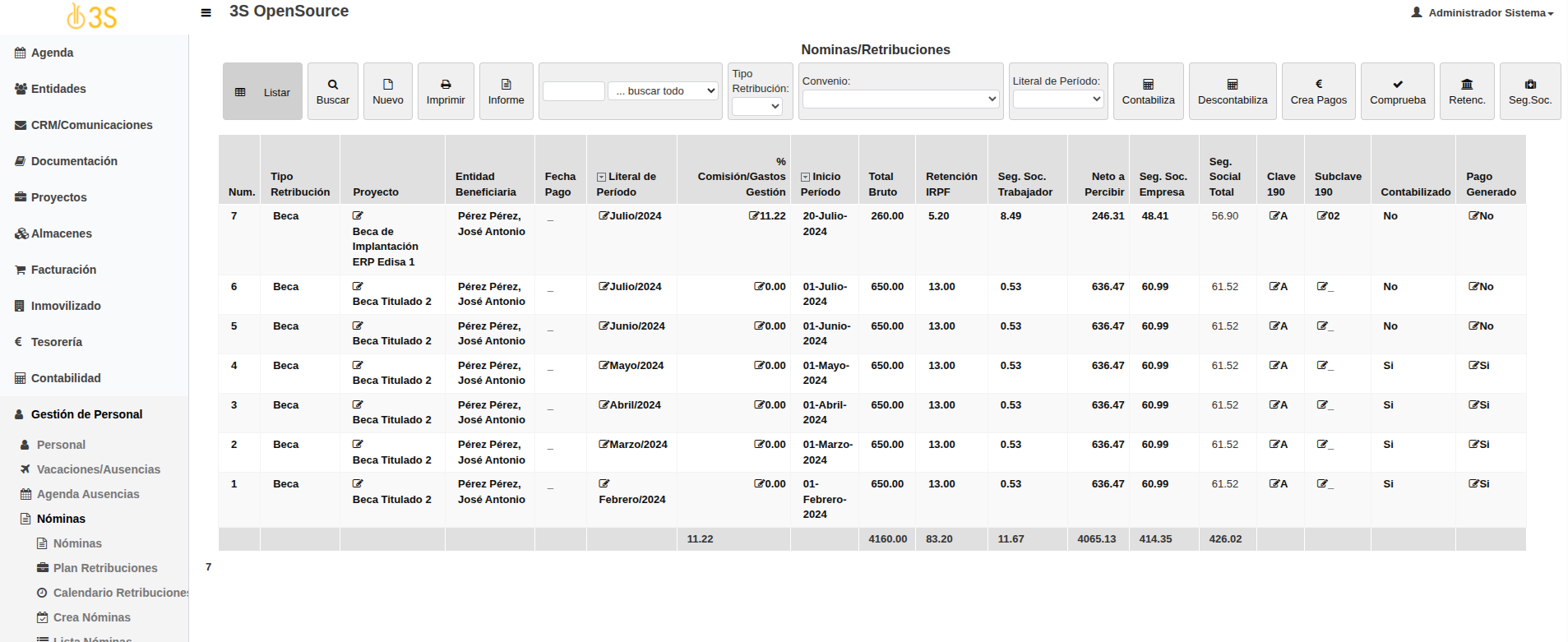The height and width of the screenshot is (642, 1568).
Task: Click the search text input field
Action: pos(573,91)
